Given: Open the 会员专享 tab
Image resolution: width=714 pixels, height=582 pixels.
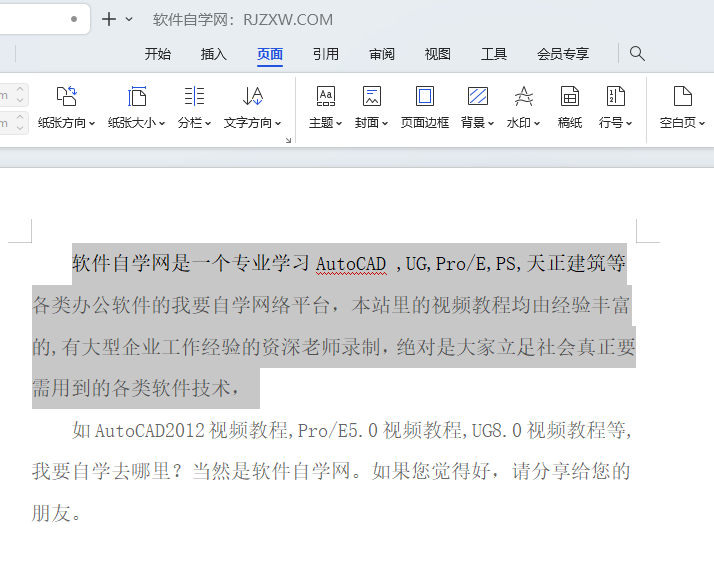Looking at the screenshot, I should click(x=563, y=54).
